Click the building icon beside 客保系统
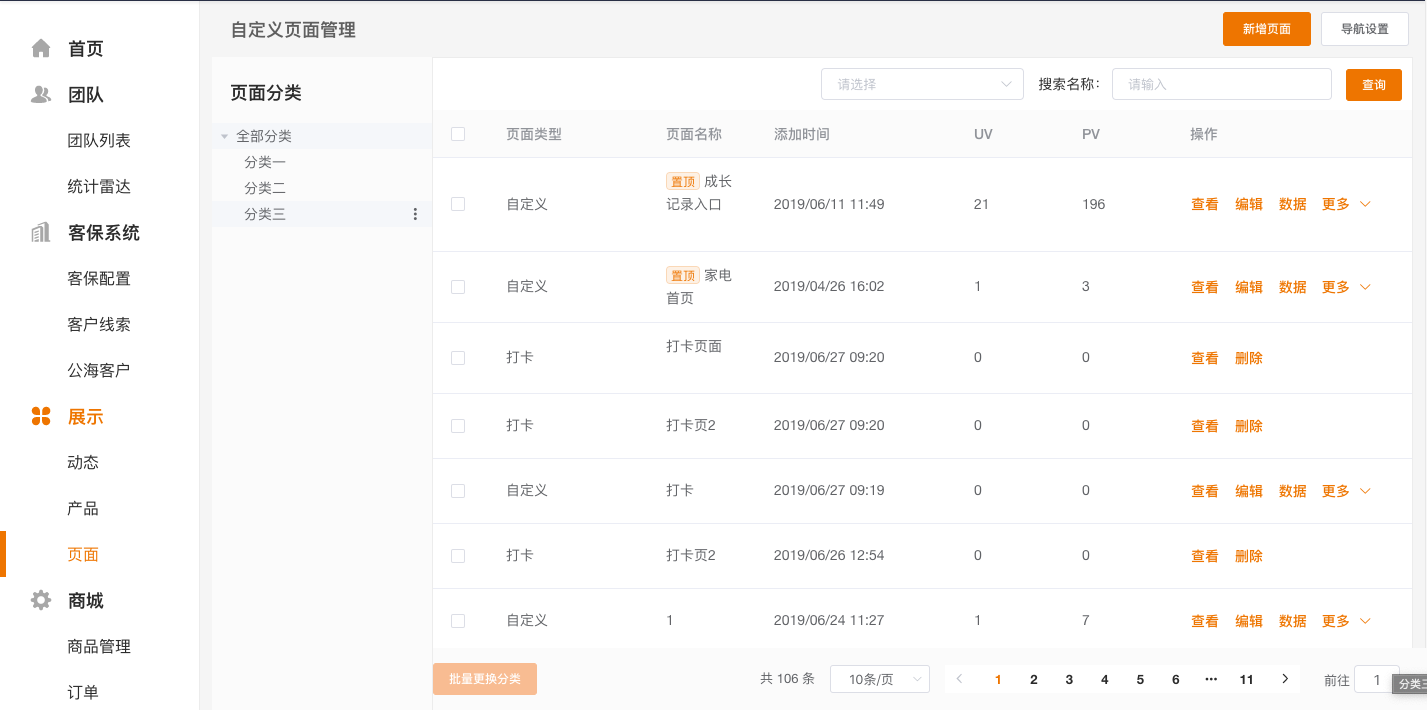The width and height of the screenshot is (1427, 710). point(41,232)
